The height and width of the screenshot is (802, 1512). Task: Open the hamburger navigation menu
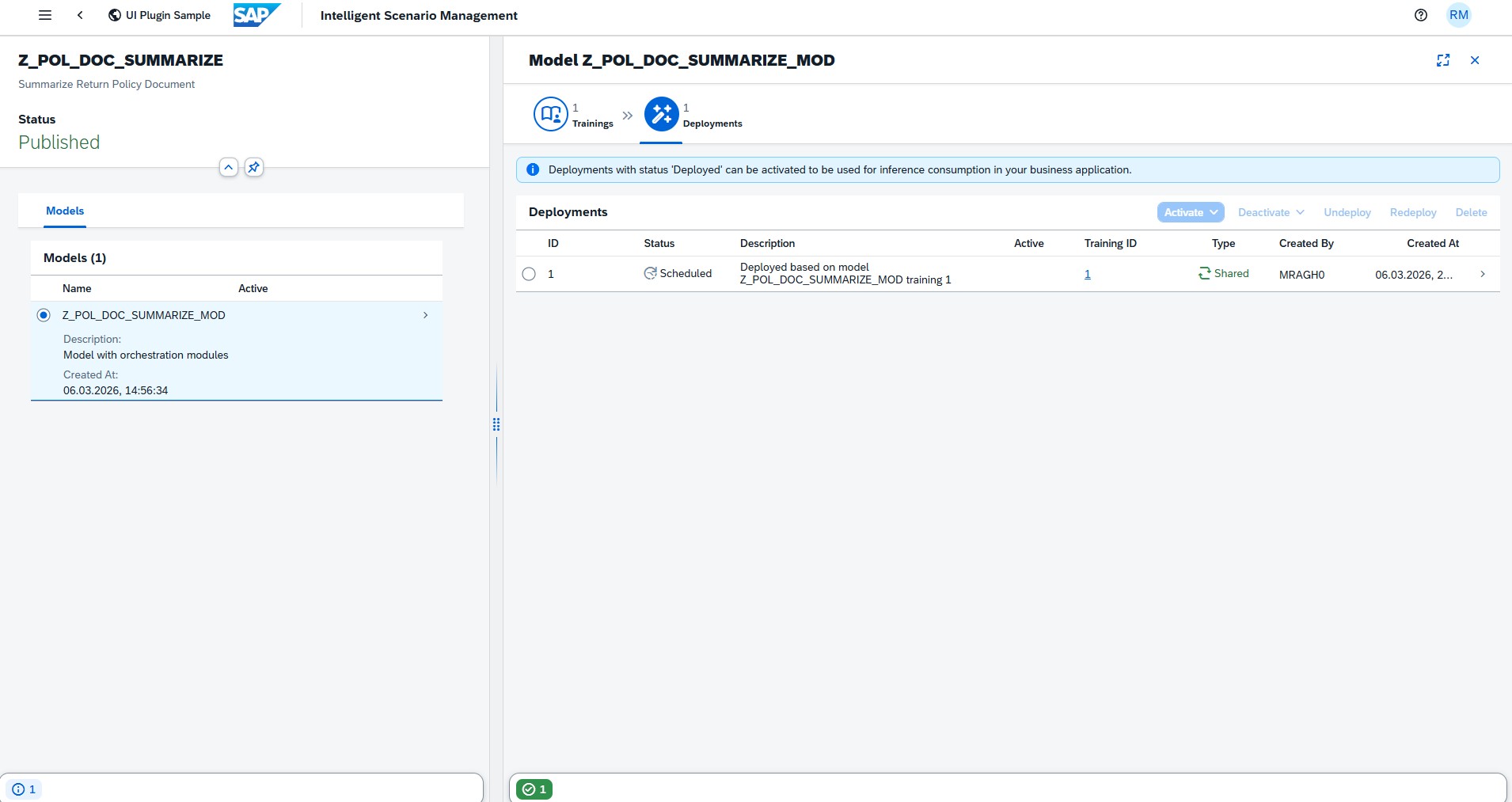click(x=45, y=15)
